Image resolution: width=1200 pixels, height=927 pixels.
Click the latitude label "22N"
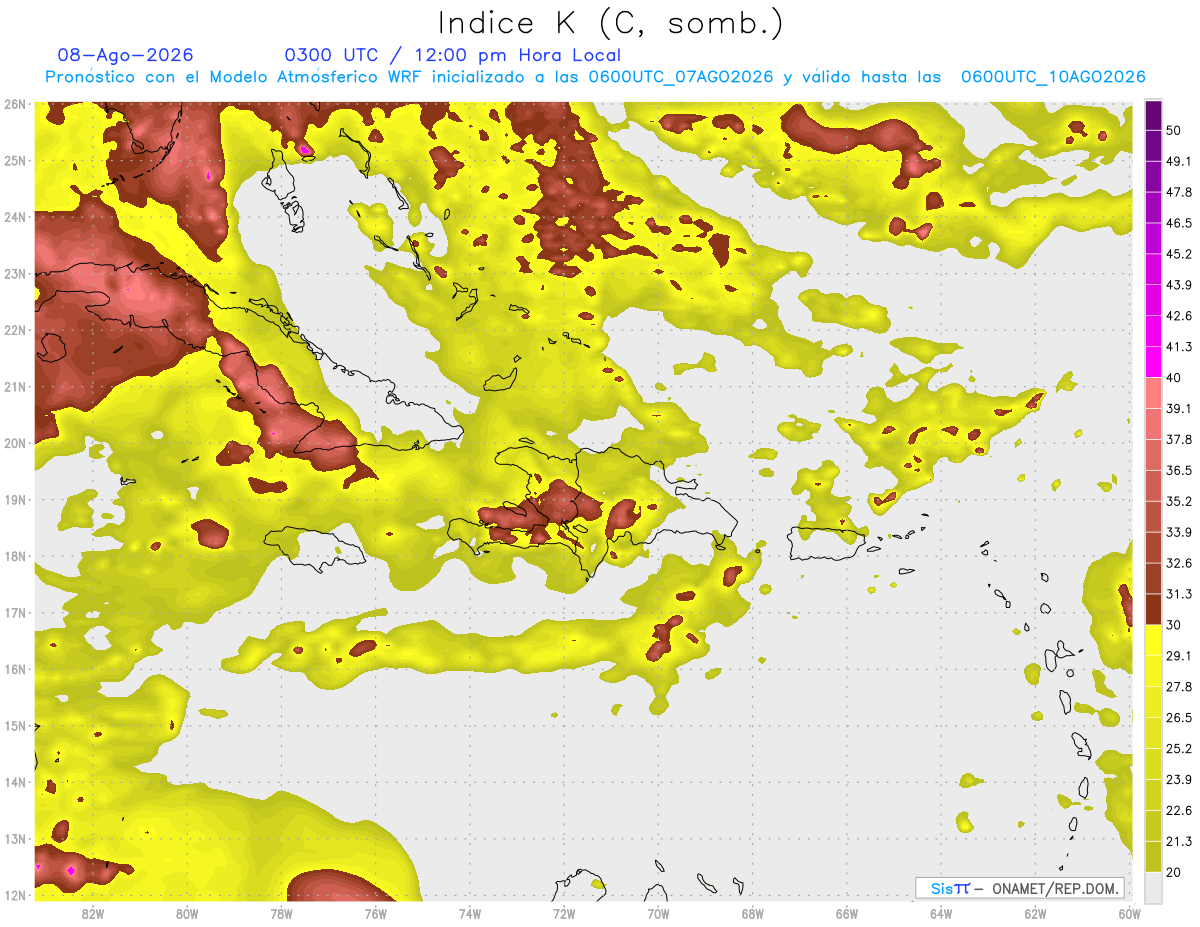click(14, 330)
